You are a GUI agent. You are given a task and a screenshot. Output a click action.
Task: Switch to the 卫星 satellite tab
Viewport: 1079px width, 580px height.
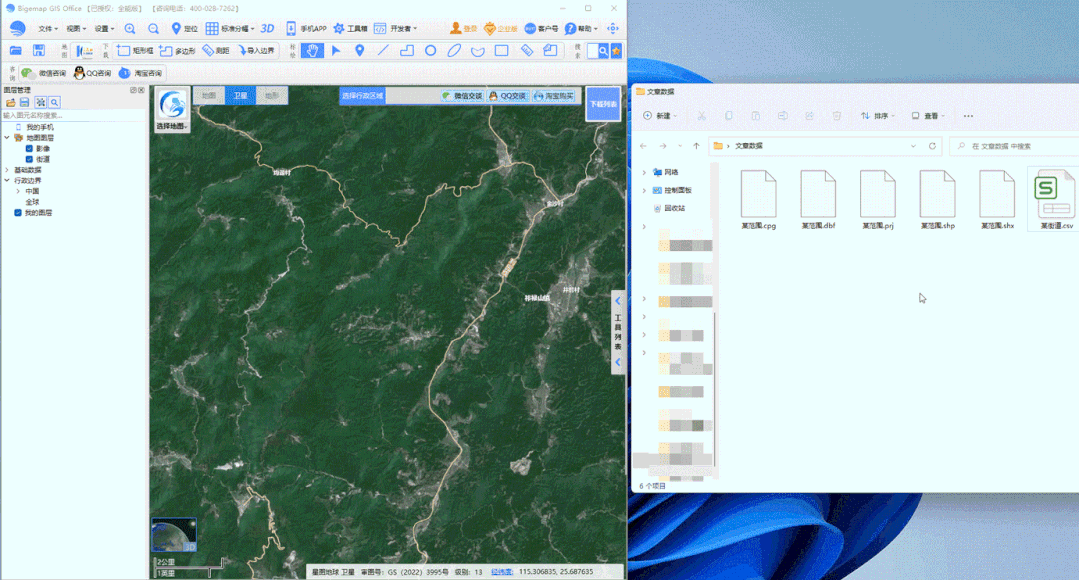click(240, 96)
